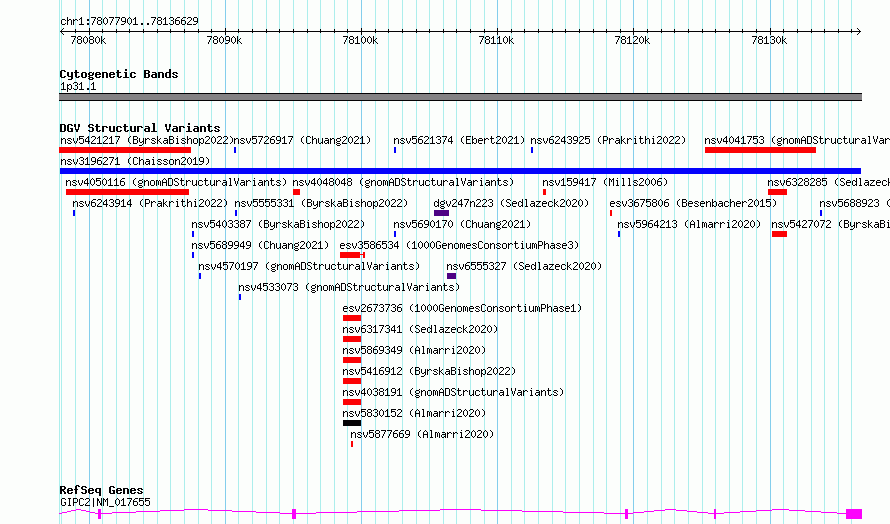Click nsv6317341 (Sedlazeck2020) label

(x=420, y=329)
